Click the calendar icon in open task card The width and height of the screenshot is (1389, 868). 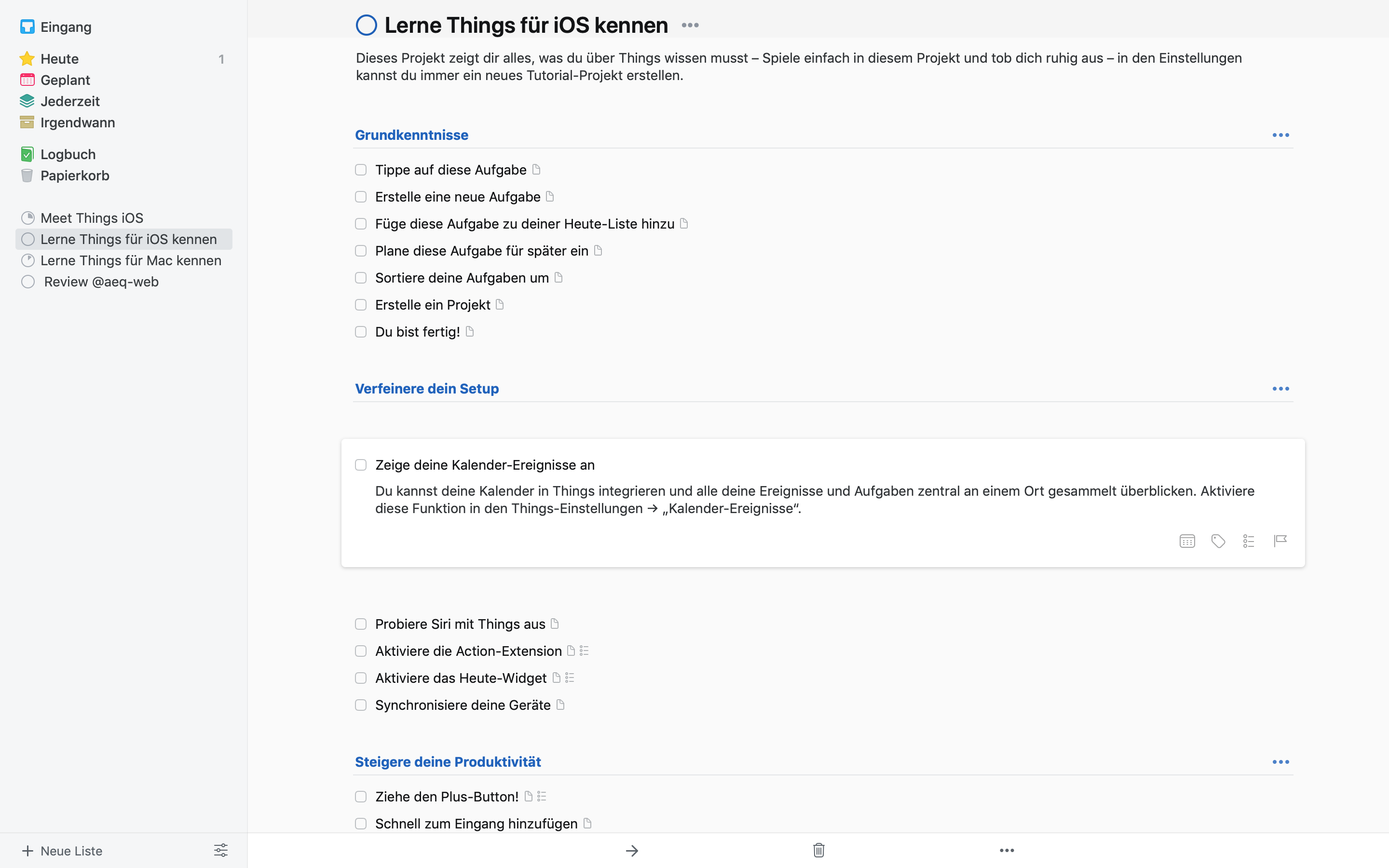[x=1187, y=541]
